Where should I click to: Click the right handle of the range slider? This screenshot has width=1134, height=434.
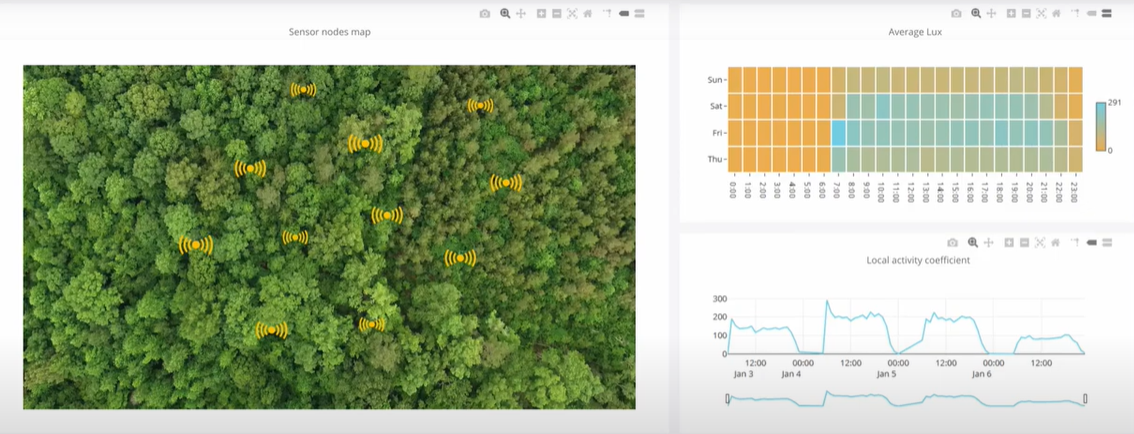[1085, 399]
